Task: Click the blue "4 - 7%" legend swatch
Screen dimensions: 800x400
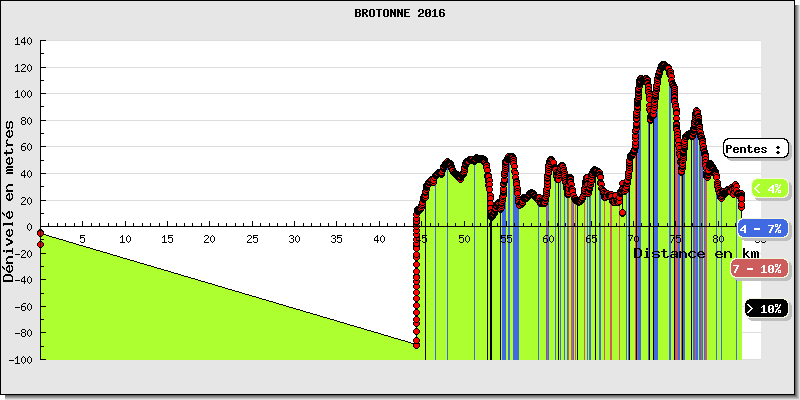Action: click(763, 229)
